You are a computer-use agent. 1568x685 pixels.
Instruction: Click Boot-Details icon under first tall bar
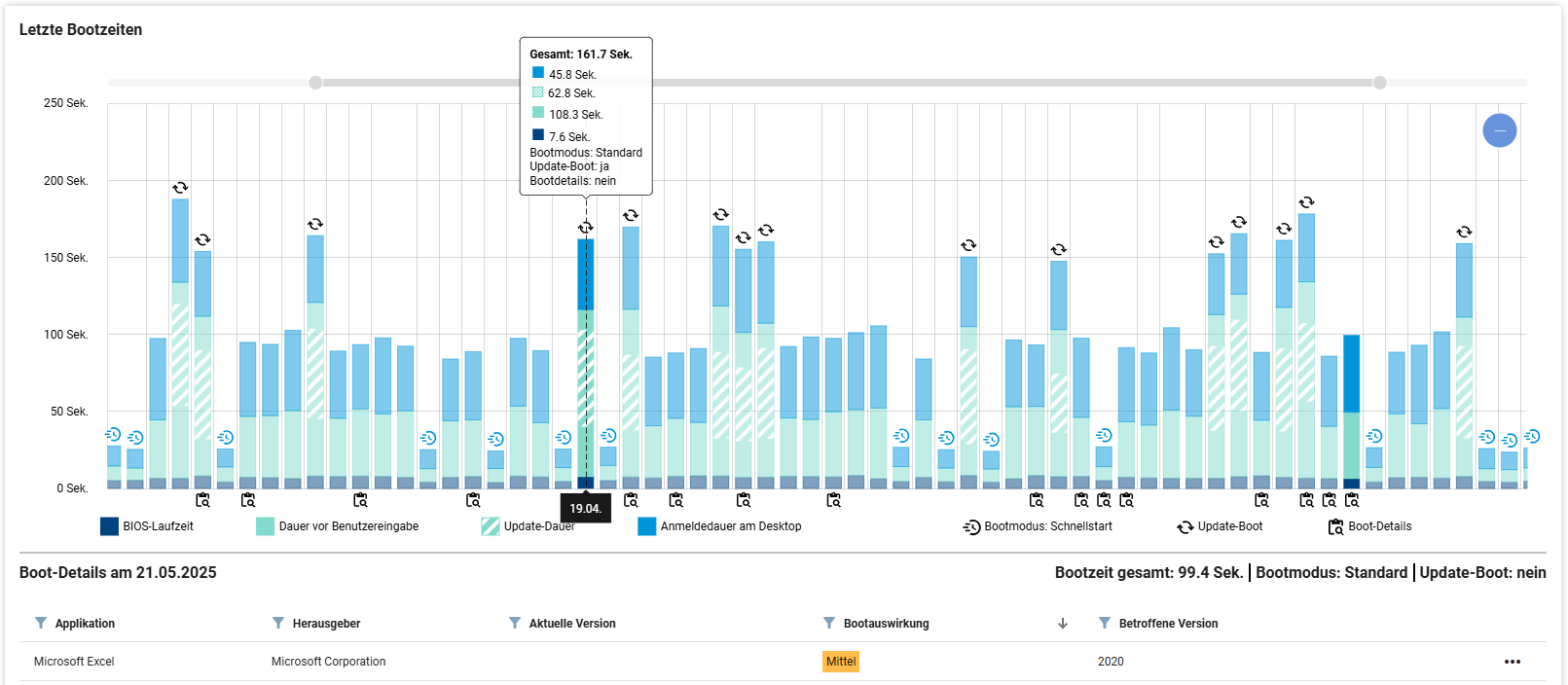tap(202, 500)
